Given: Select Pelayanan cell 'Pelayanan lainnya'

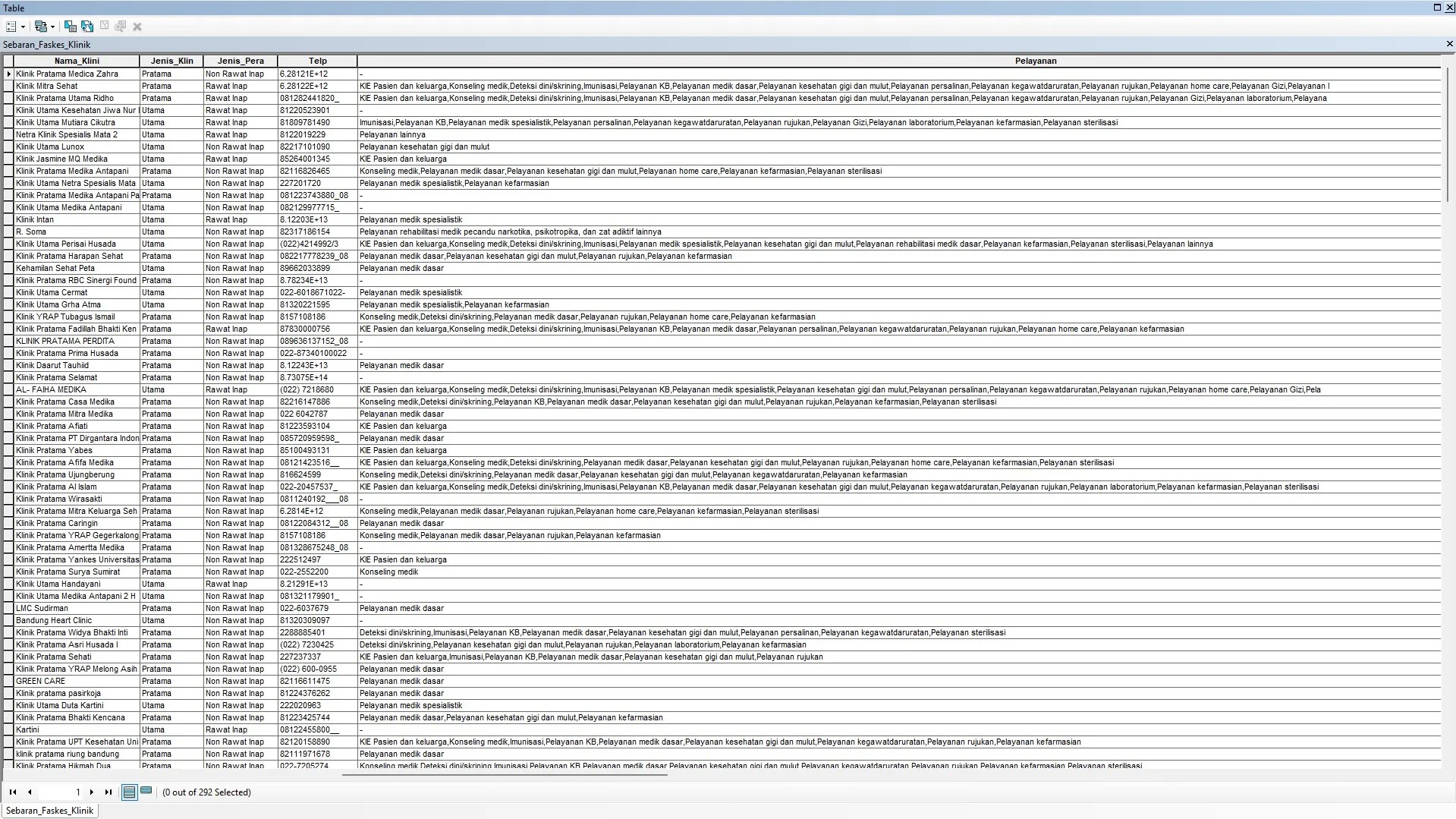Looking at the screenshot, I should coord(900,134).
